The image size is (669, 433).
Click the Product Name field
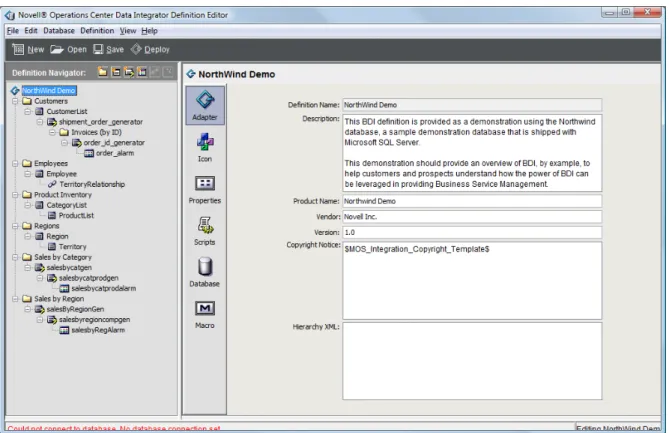472,201
